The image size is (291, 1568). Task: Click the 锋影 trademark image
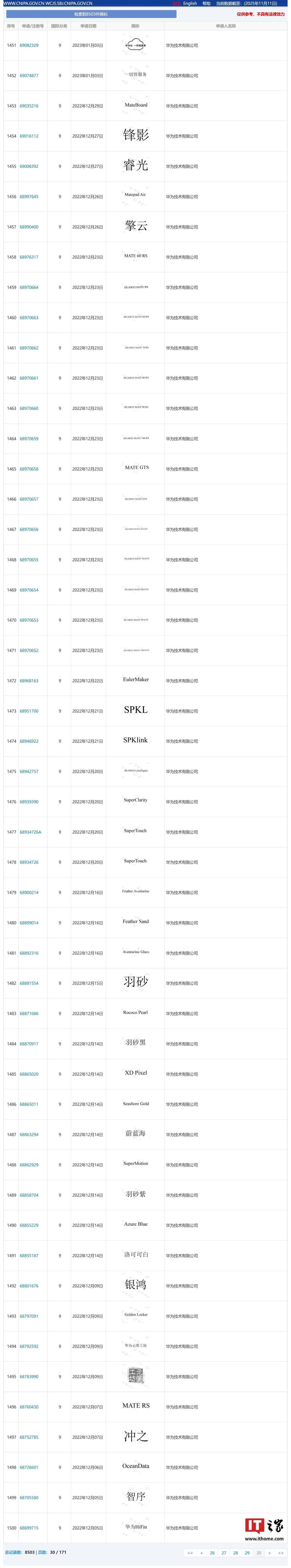pyautogui.click(x=136, y=135)
